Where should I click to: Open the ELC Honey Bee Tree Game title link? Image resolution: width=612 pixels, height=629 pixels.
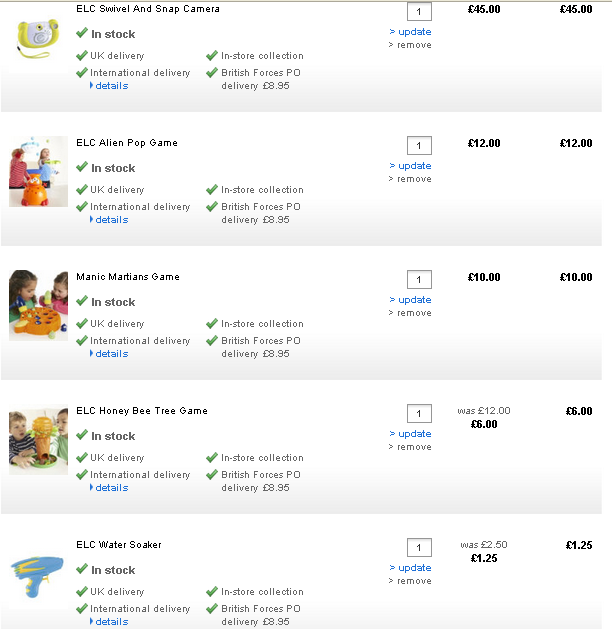point(142,411)
